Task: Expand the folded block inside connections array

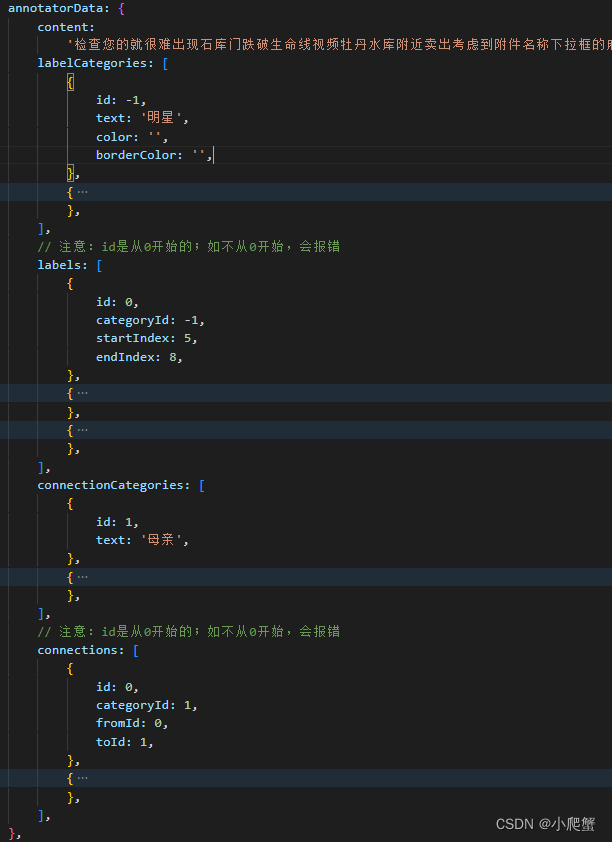Action: point(82,778)
